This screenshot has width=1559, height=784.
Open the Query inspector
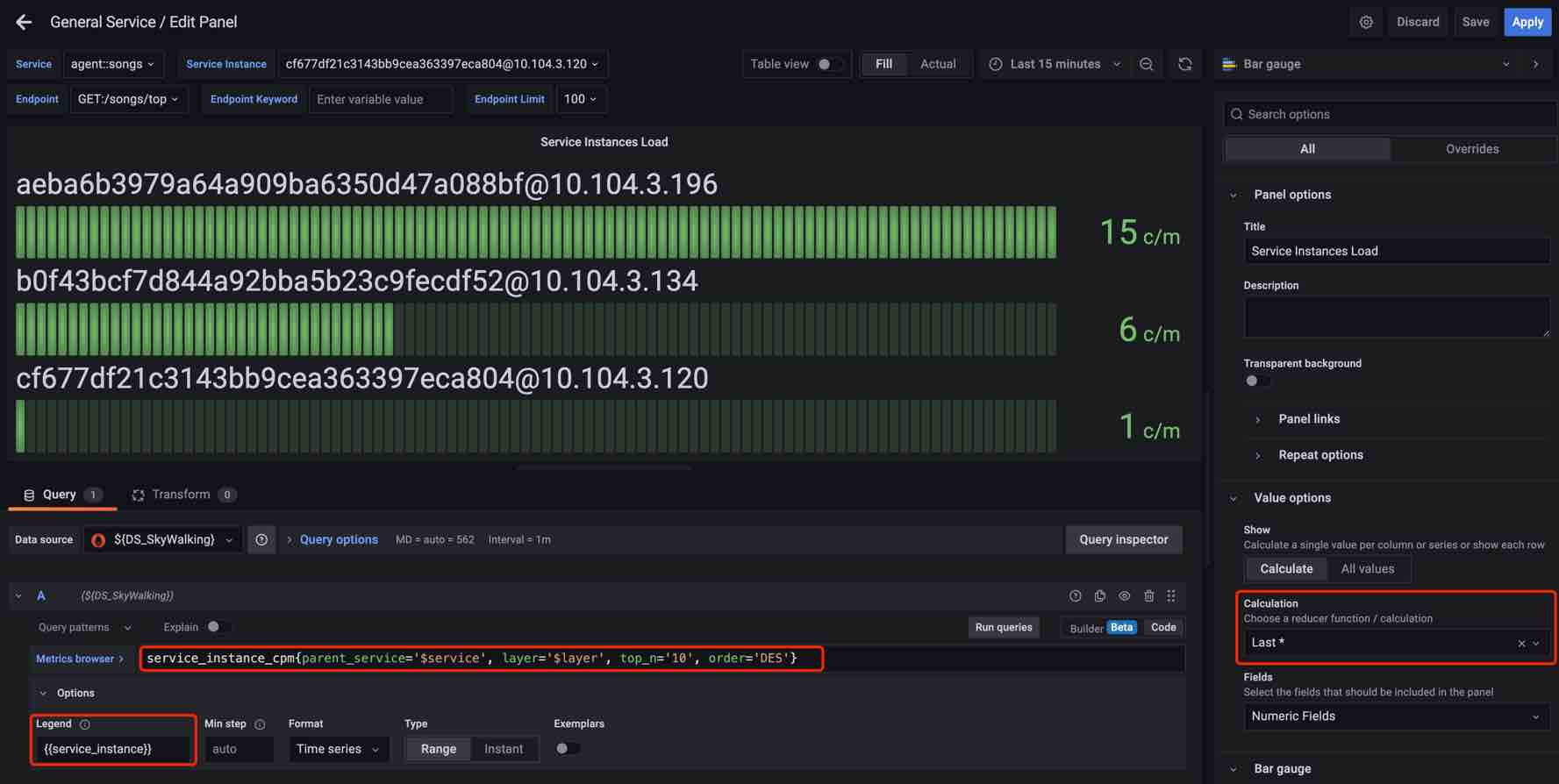1123,539
